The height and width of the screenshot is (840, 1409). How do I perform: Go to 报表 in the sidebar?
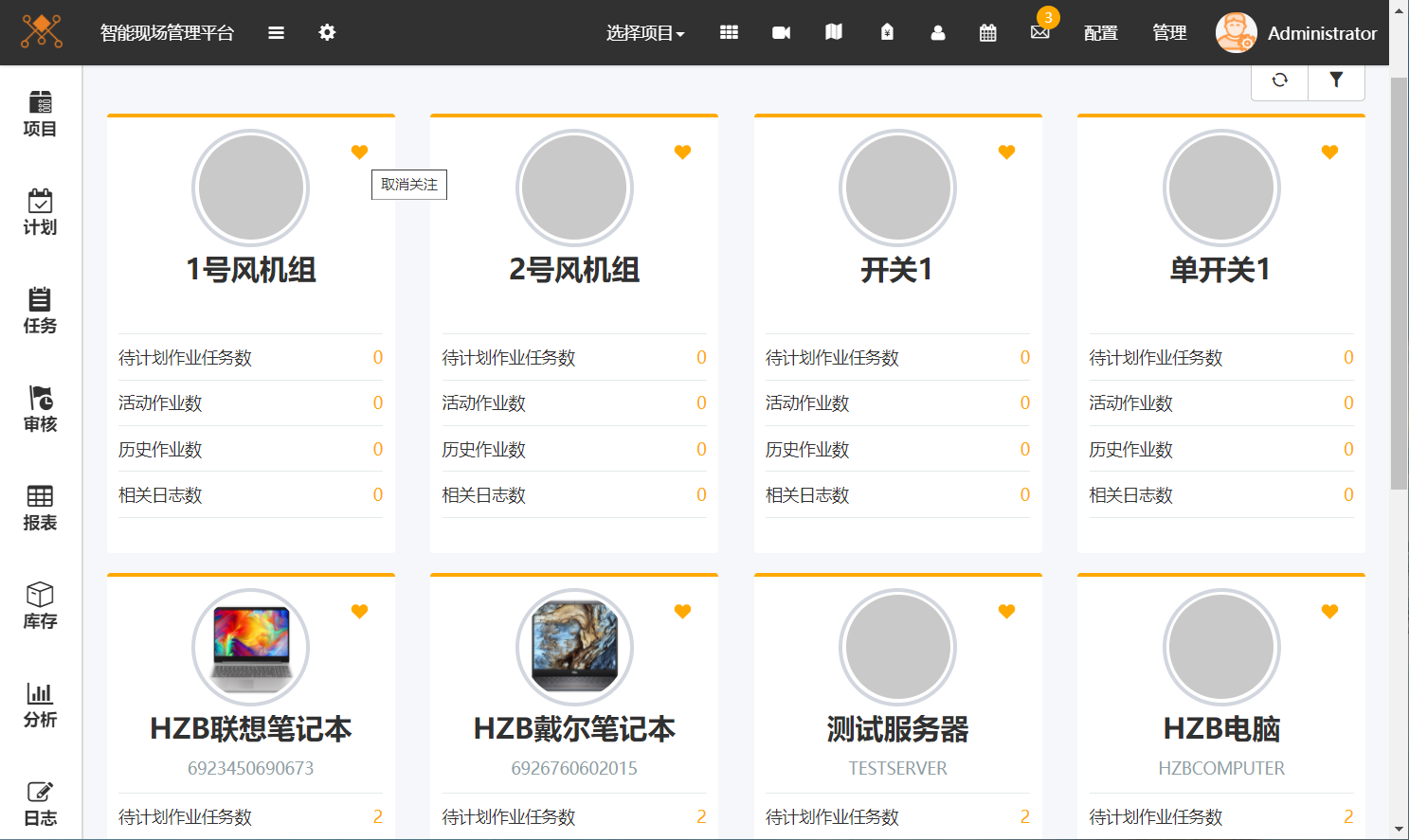coord(40,508)
